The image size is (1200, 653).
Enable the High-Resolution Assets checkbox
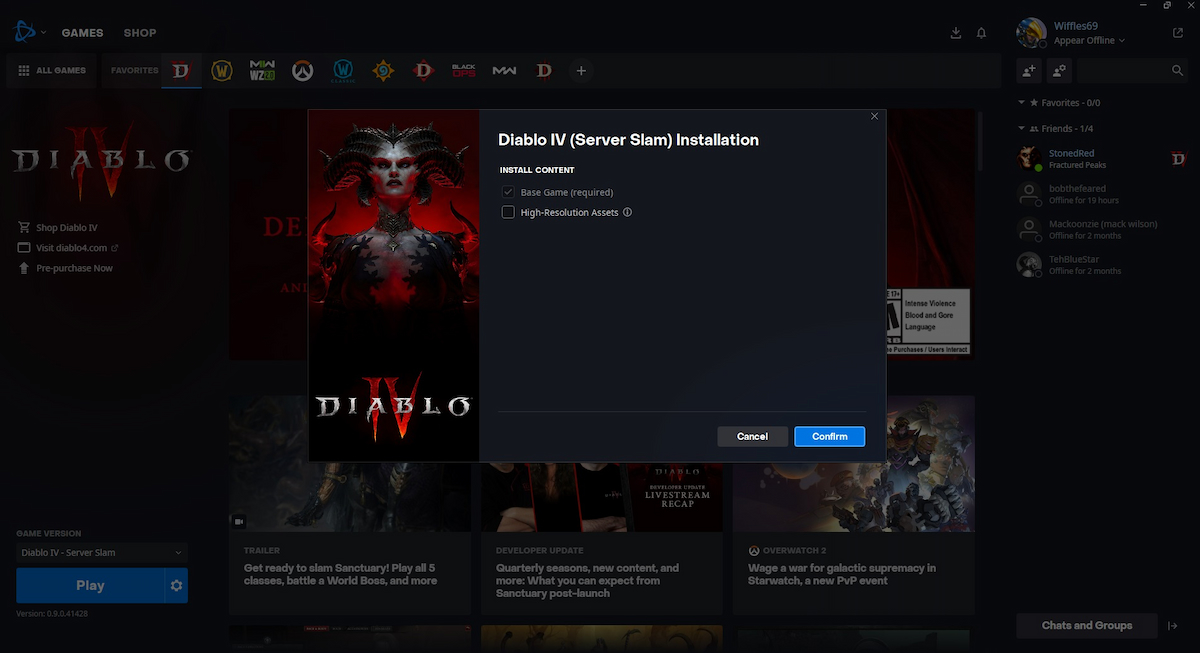[508, 212]
